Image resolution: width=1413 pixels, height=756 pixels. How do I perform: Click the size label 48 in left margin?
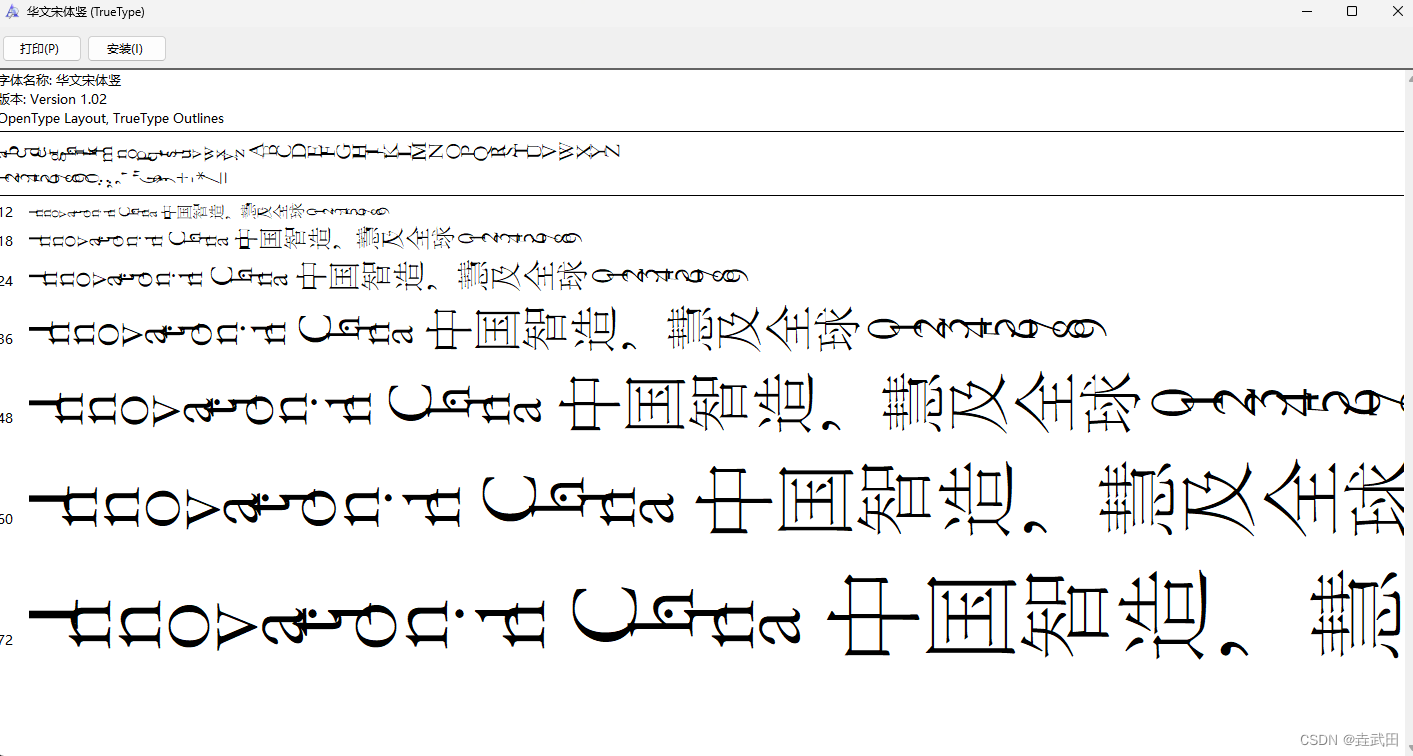(4, 418)
